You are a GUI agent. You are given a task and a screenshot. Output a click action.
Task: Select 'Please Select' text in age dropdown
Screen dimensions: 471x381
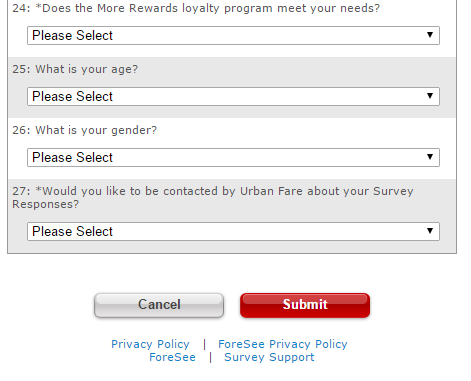pos(72,96)
